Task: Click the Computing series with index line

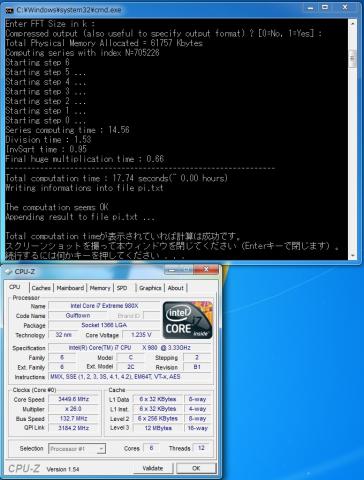Action: click(x=82, y=53)
